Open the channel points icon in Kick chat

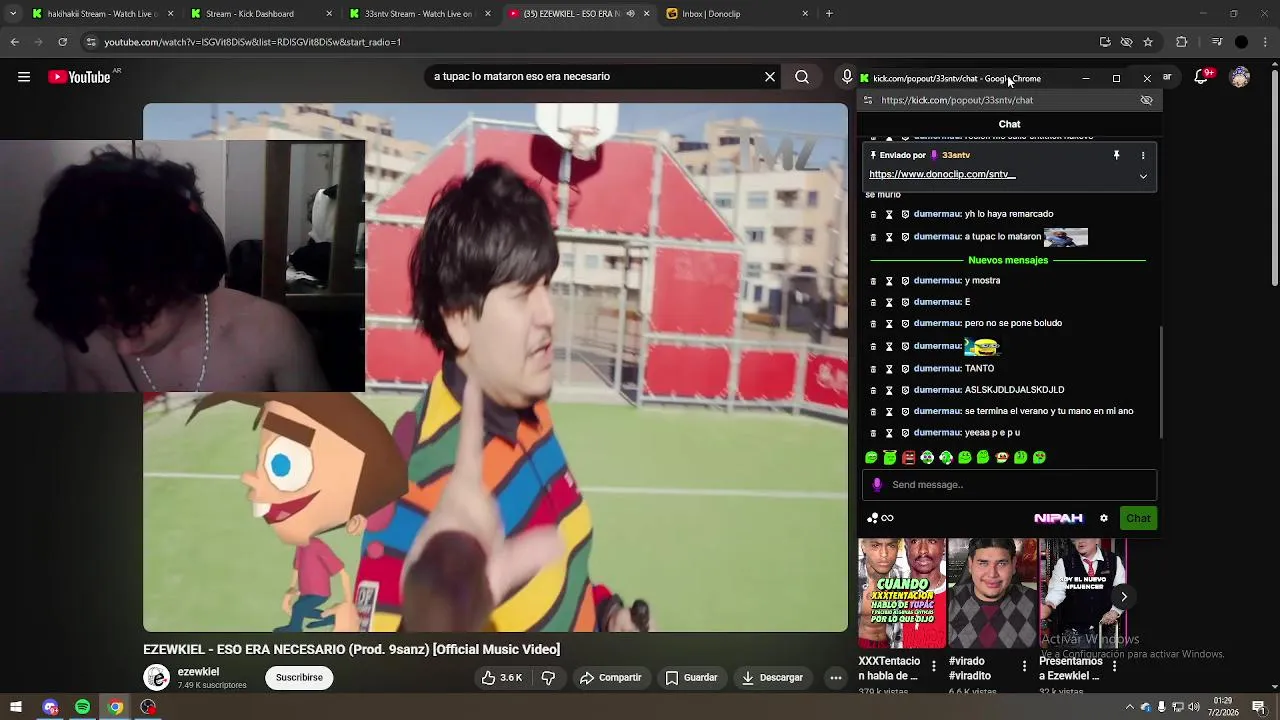click(x=880, y=518)
